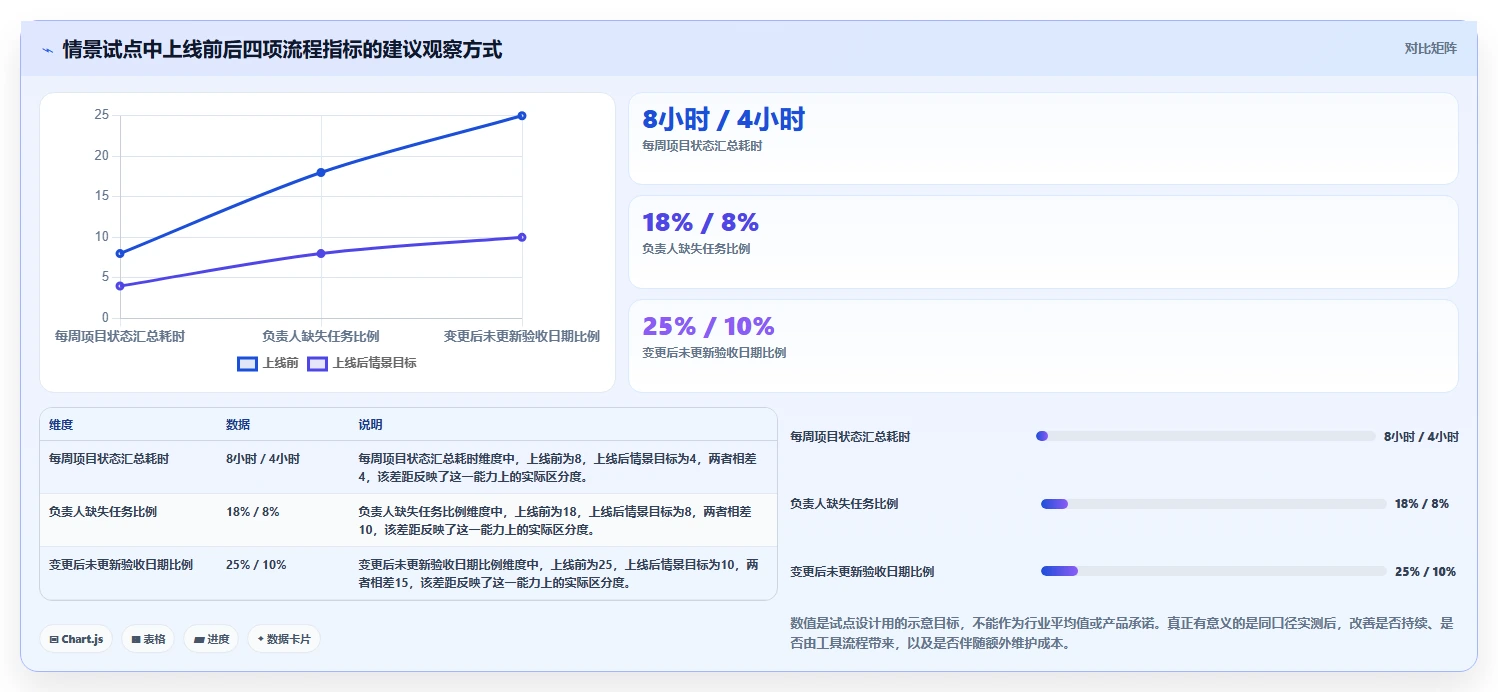
Task: Click the 上线后 data point at 10
Action: click(522, 237)
